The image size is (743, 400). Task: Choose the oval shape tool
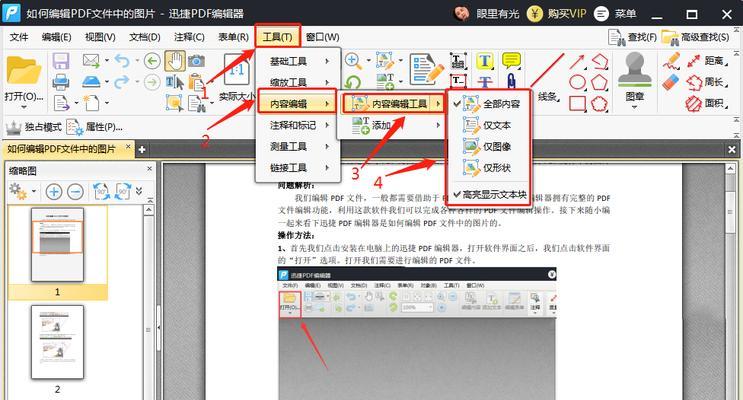(x=577, y=82)
